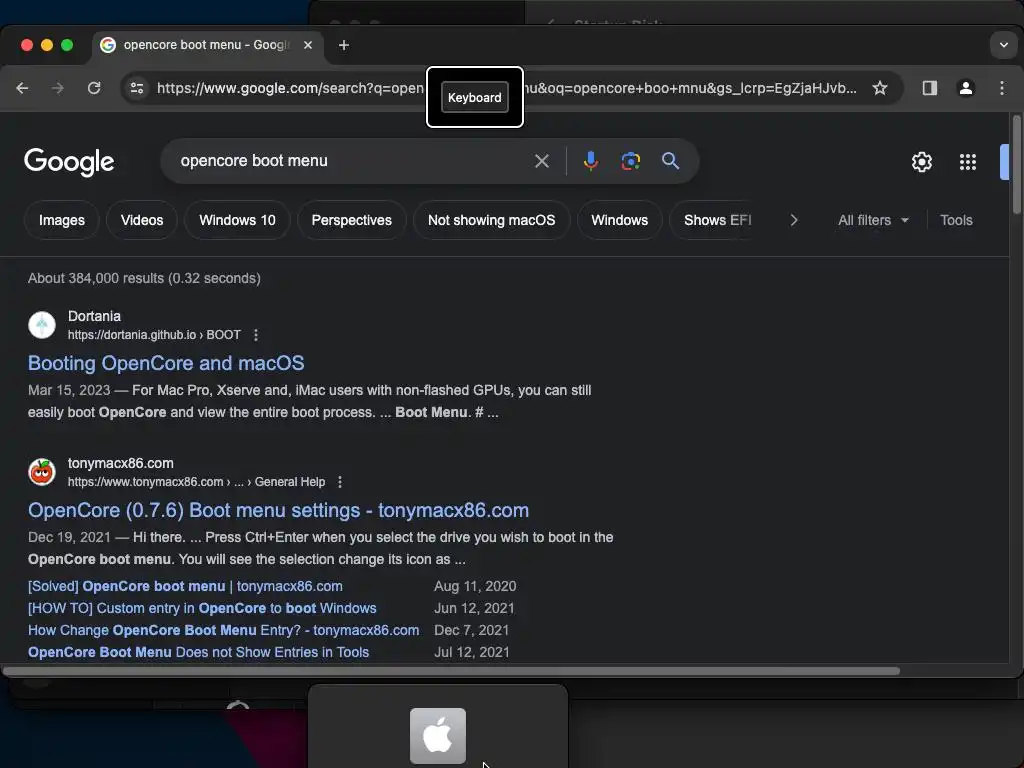Viewport: 1024px width, 768px height.
Task: Search by image with the lens icon
Action: (630, 161)
